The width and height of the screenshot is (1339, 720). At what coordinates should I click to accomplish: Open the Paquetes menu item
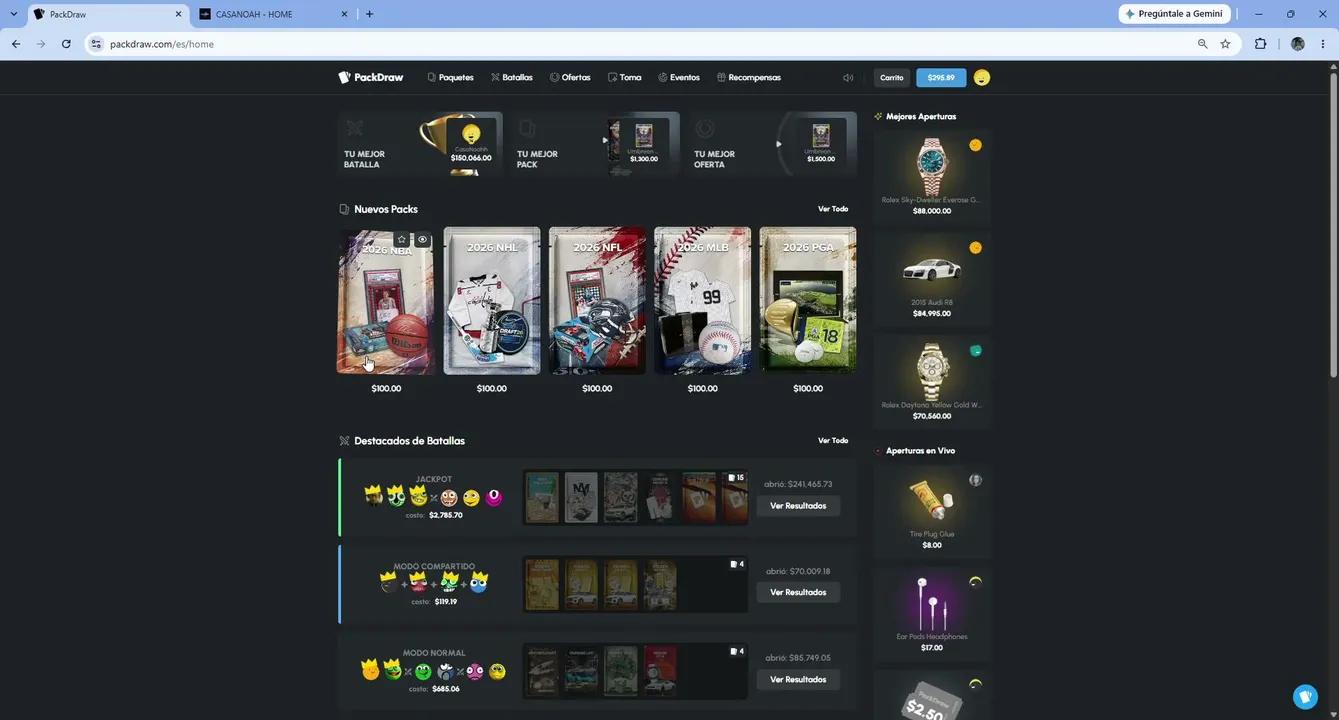tap(450, 77)
